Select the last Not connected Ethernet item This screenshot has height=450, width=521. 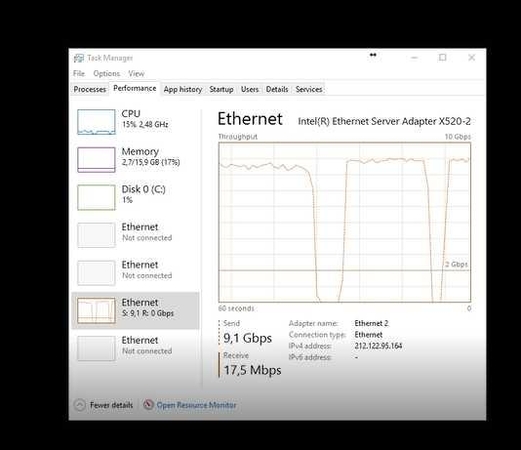tap(135, 348)
